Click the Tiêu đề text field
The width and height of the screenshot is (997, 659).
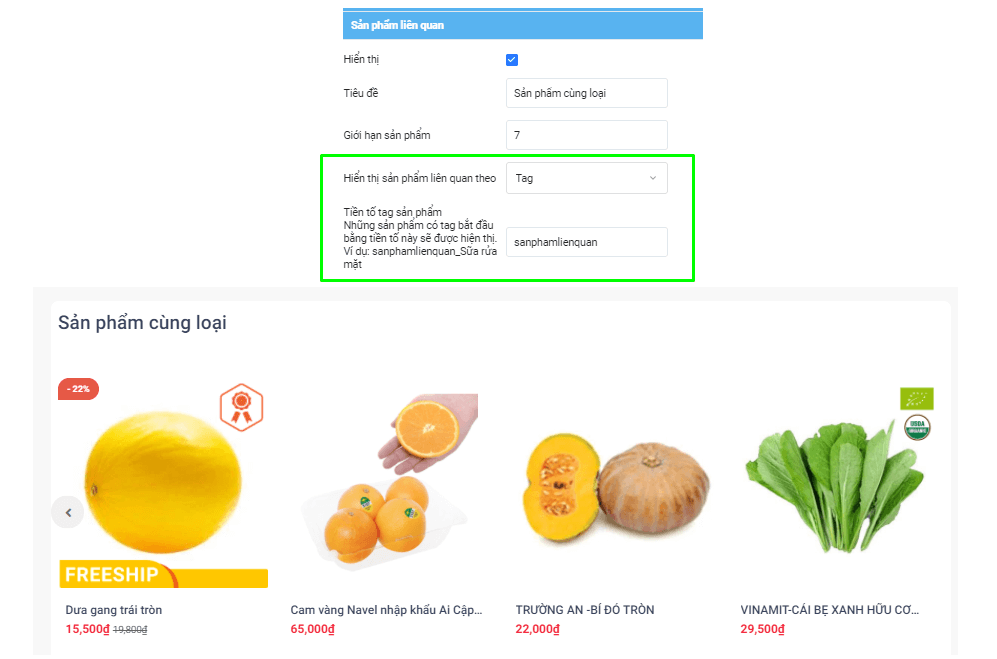click(587, 93)
